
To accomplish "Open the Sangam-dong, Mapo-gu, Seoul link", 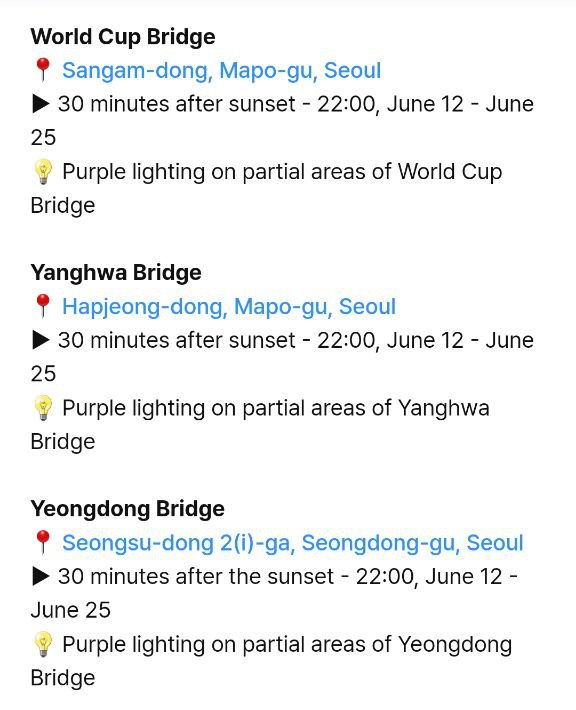I will pos(221,71).
